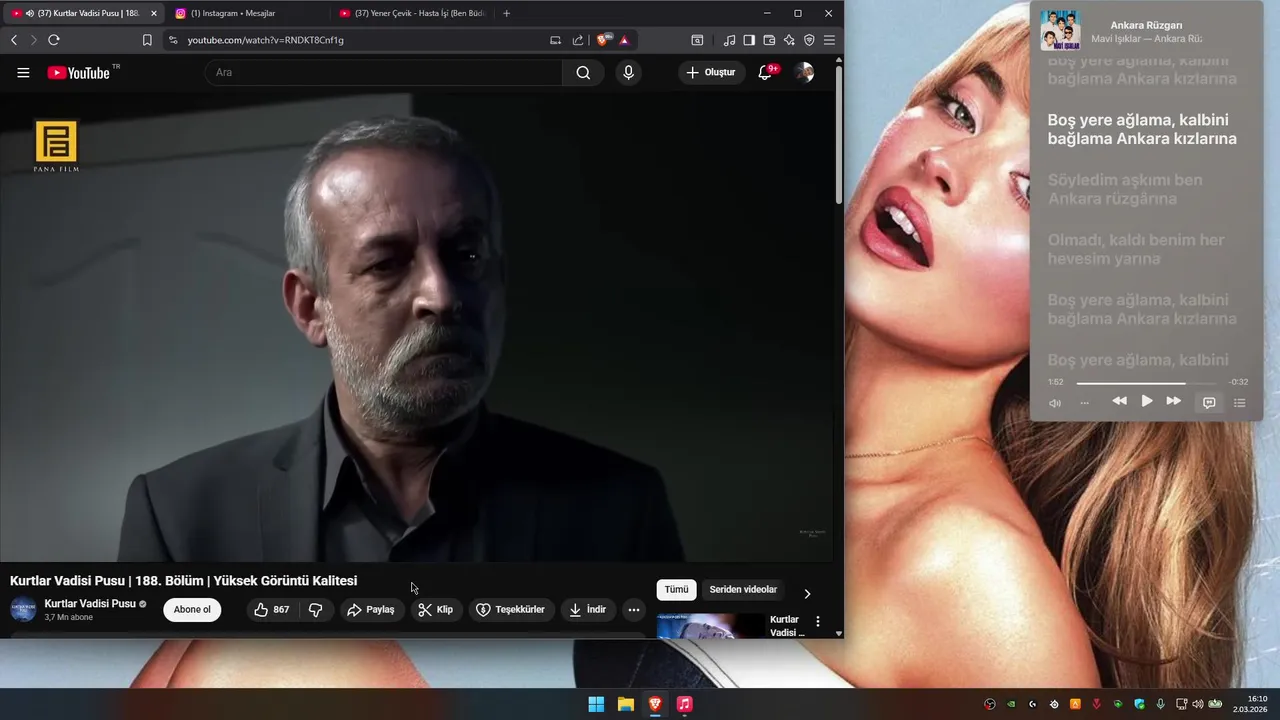The width and height of the screenshot is (1280, 720).
Task: Click the Paylaş share button
Action: tap(371, 609)
